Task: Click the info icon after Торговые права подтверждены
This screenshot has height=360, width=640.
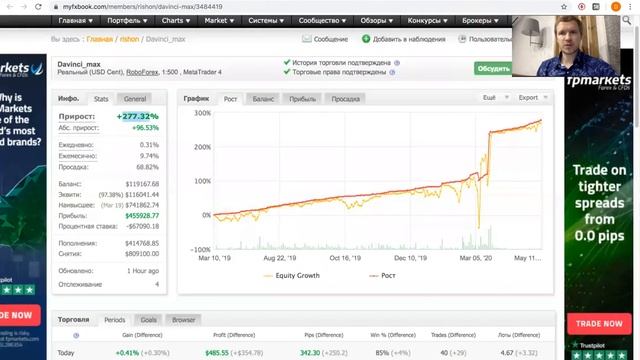Action: [392, 72]
